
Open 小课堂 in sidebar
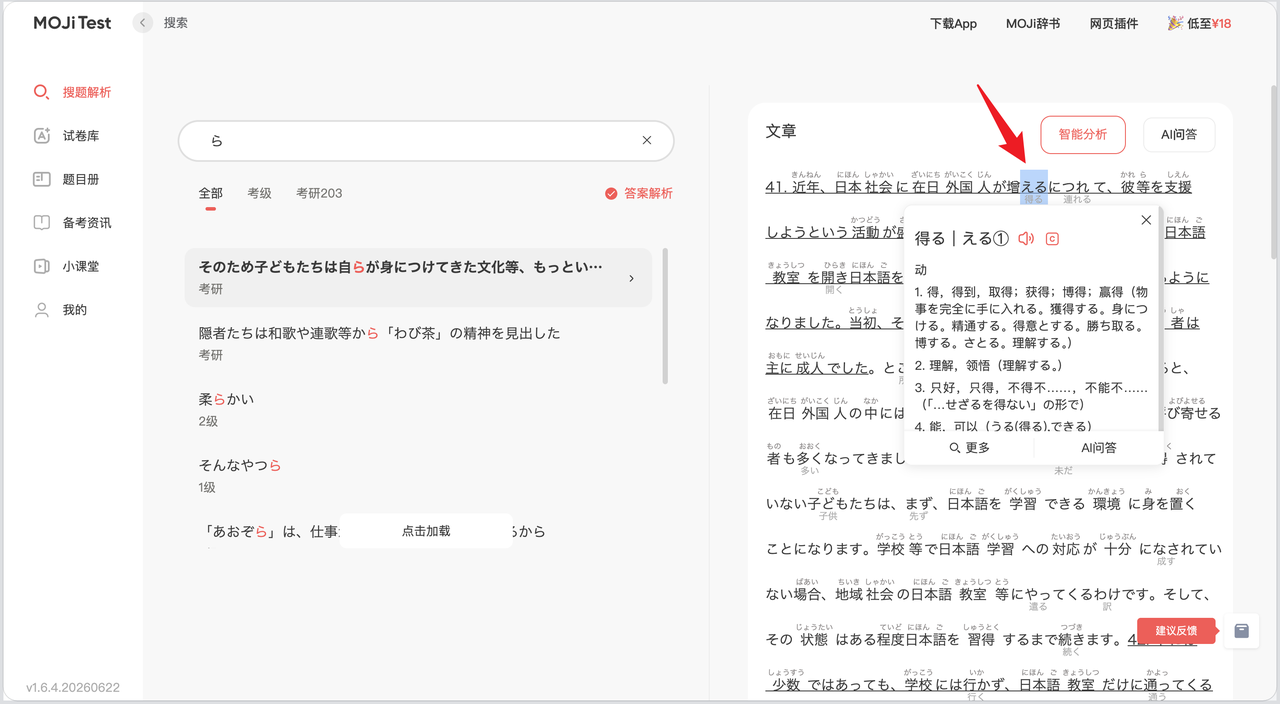tap(66, 267)
